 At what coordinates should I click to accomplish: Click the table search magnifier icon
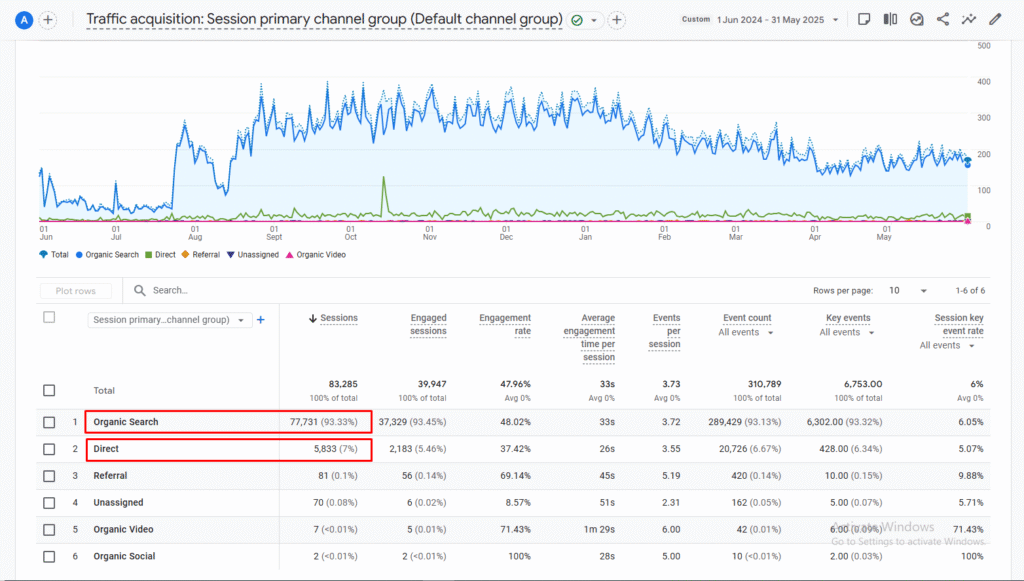(140, 290)
